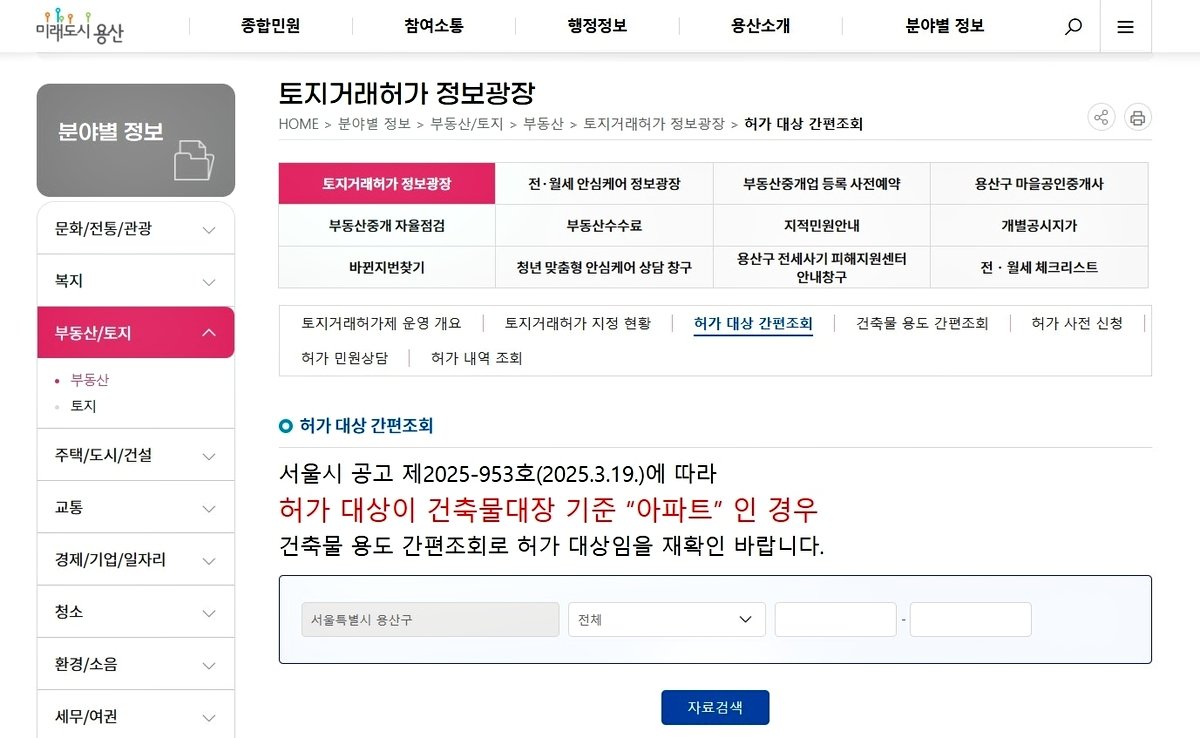Click the first lot number input field
Screen dimensions: 1200x738
(835, 620)
